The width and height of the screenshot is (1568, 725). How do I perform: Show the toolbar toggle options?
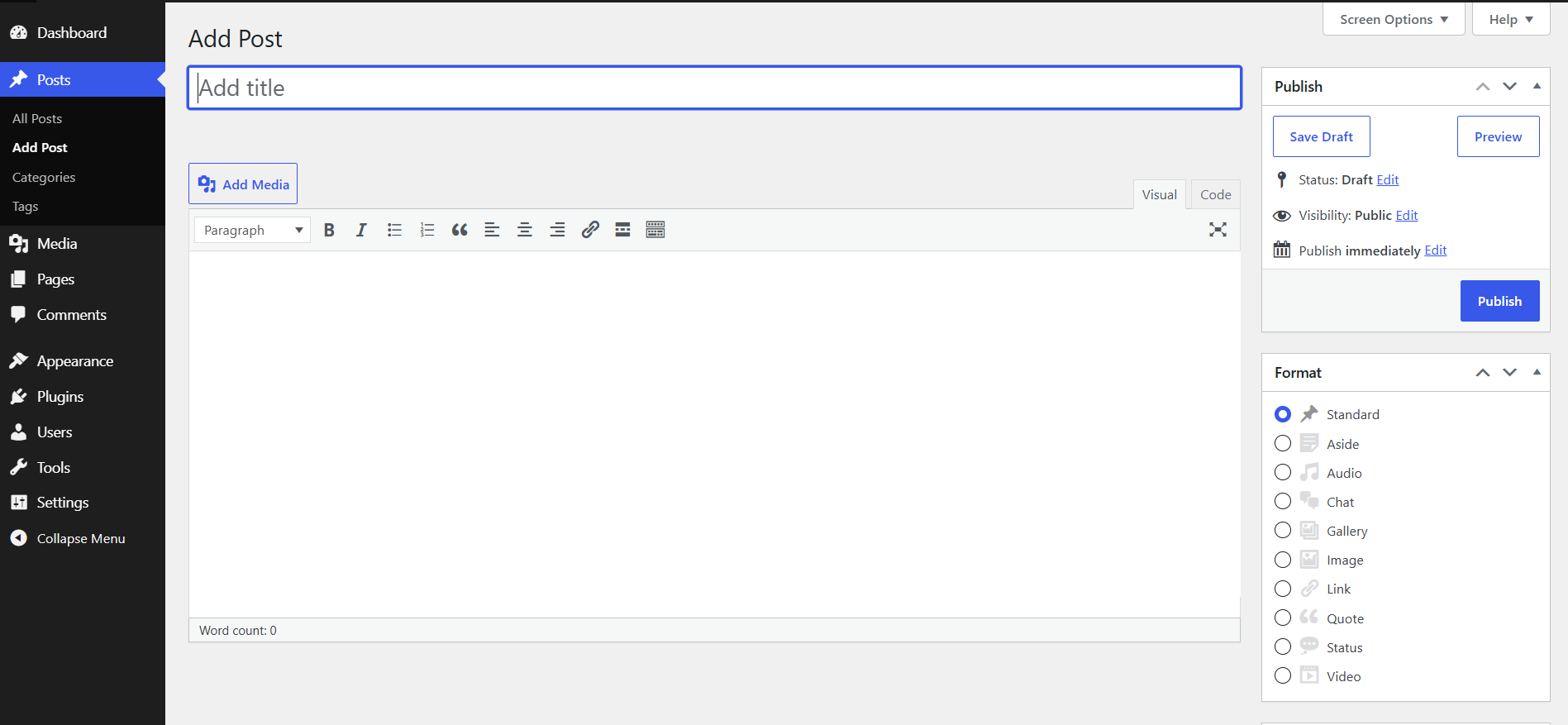[655, 230]
